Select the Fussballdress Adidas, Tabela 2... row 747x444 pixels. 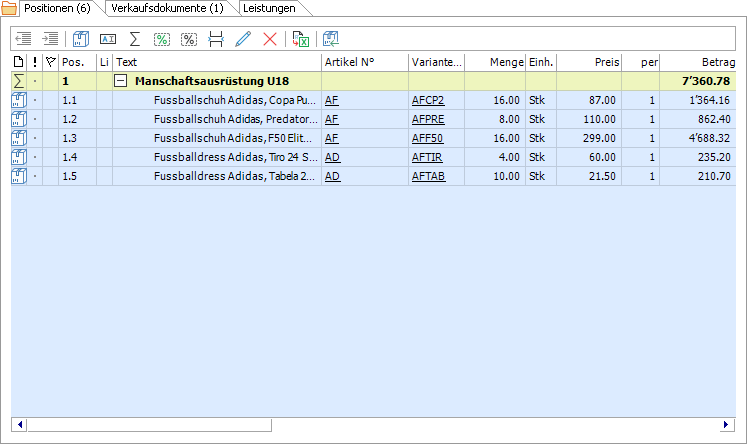(x=374, y=176)
